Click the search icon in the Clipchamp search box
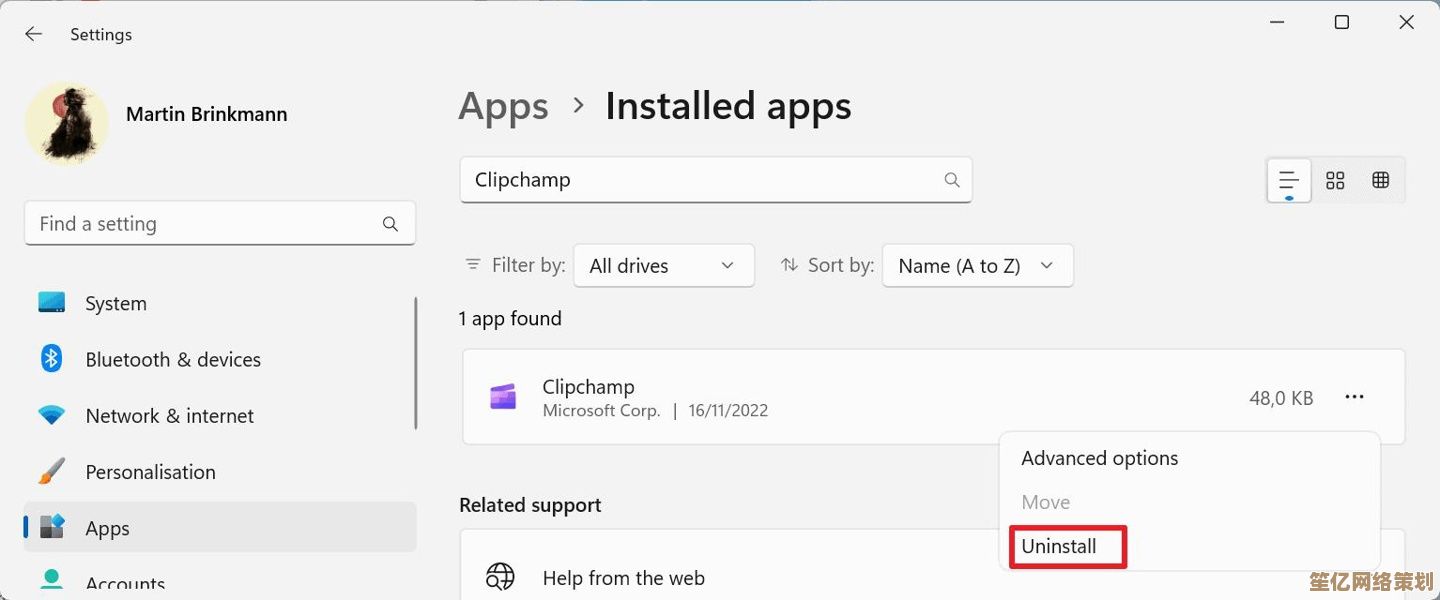 click(x=951, y=180)
